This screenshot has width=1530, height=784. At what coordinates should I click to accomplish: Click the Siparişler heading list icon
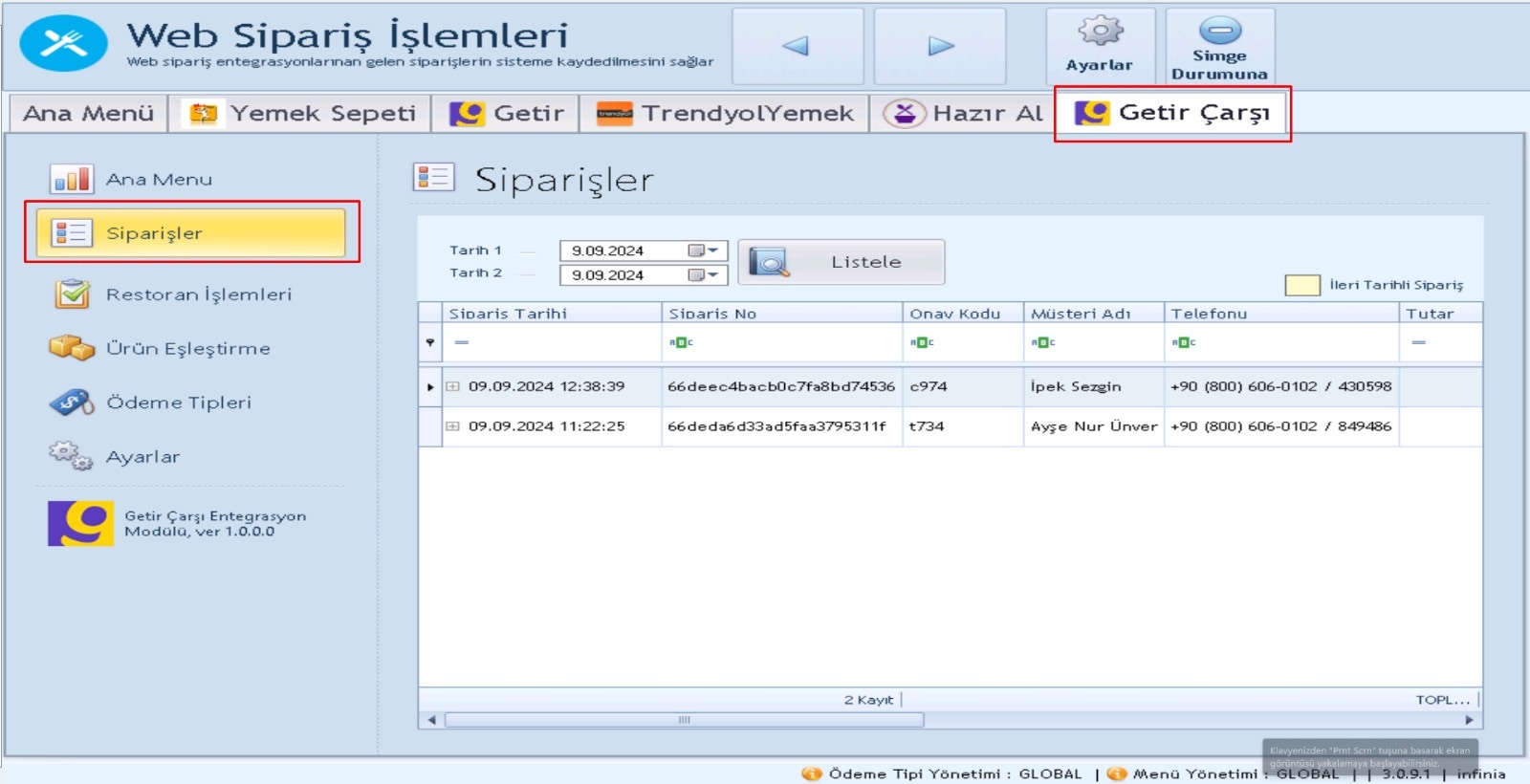click(x=434, y=177)
